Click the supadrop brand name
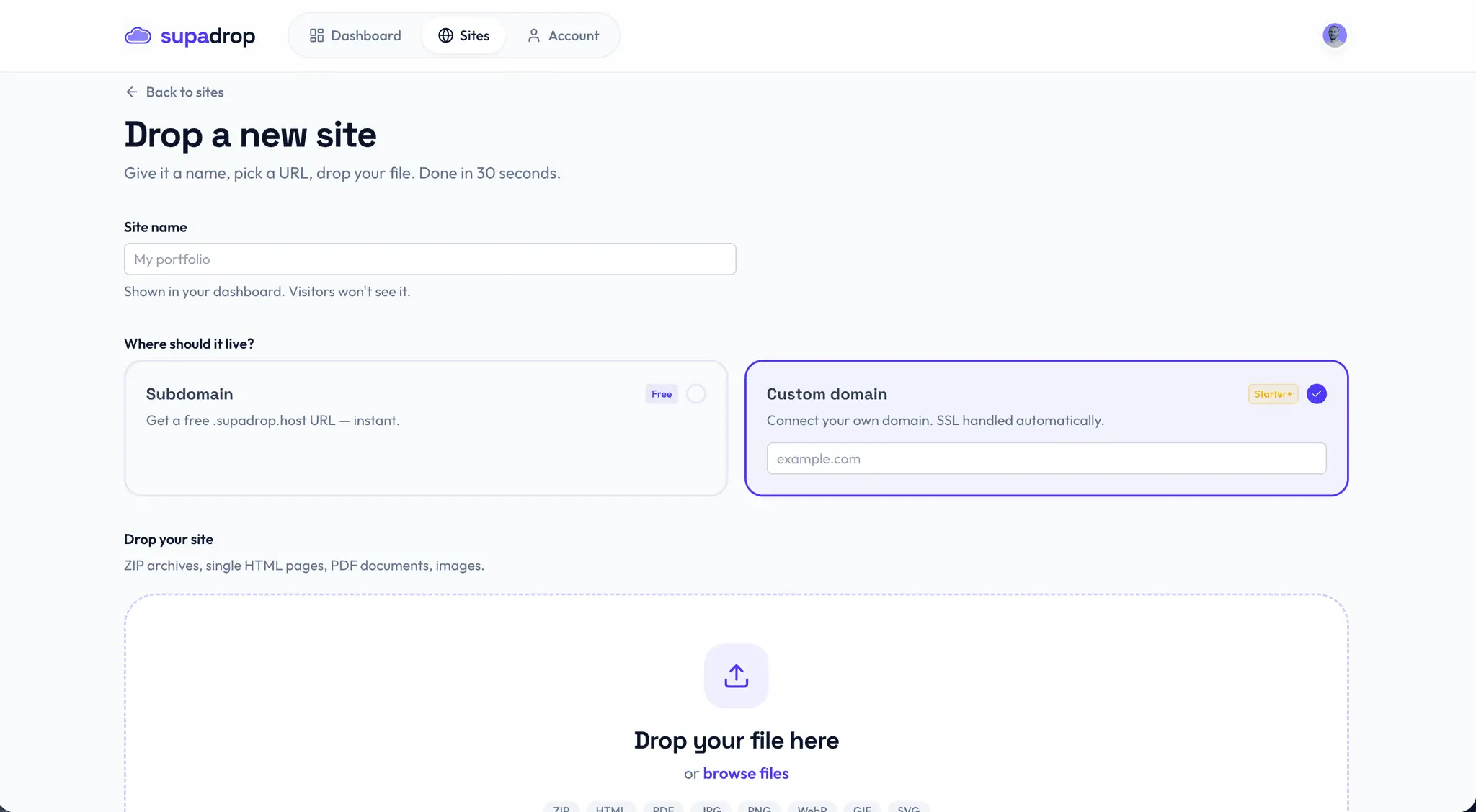This screenshot has width=1476, height=812. point(208,36)
